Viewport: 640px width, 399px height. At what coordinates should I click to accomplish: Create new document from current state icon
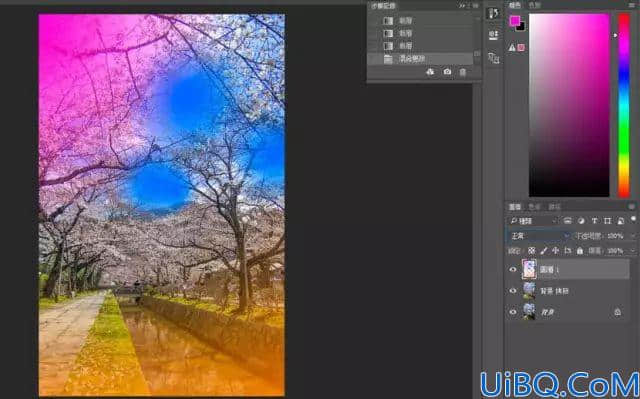pos(430,72)
